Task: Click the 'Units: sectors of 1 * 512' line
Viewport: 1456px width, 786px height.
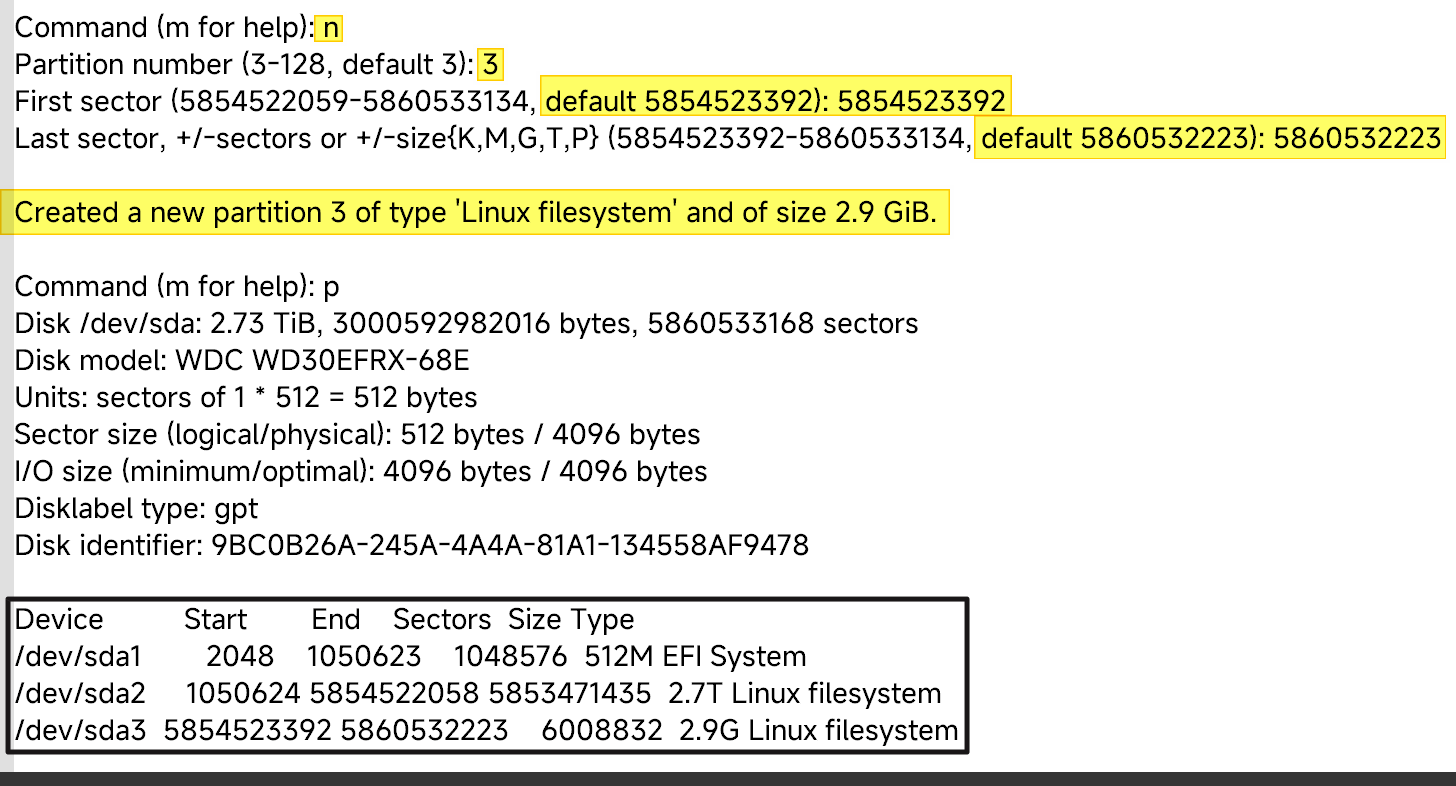Action: click(246, 398)
